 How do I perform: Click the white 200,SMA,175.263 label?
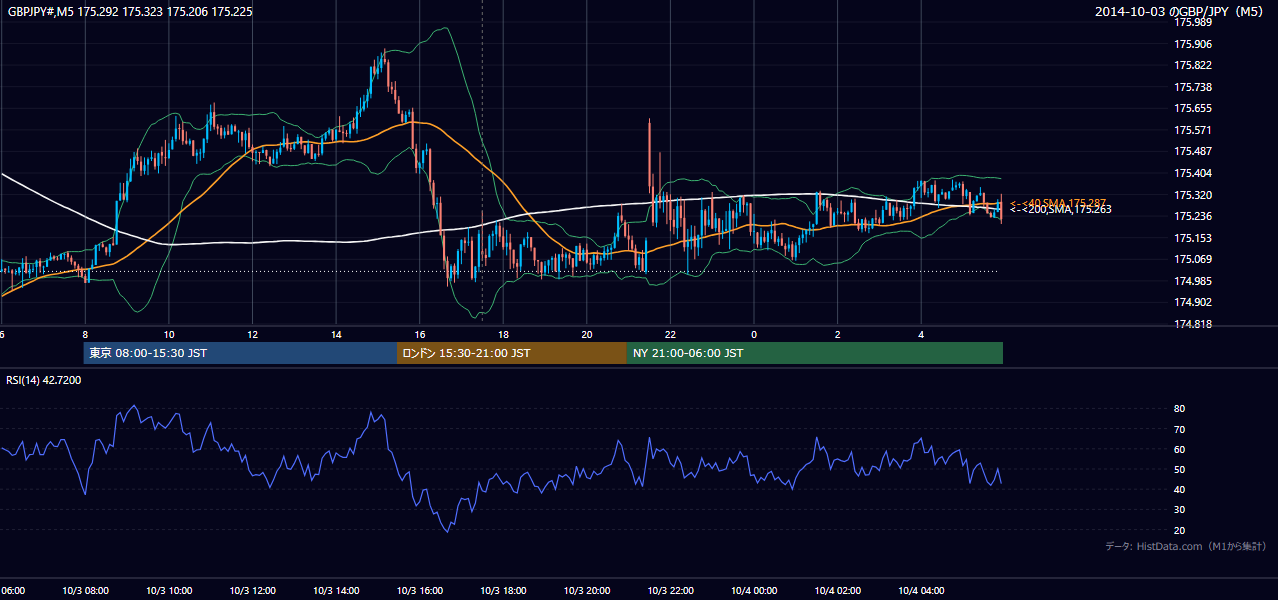pos(1060,210)
